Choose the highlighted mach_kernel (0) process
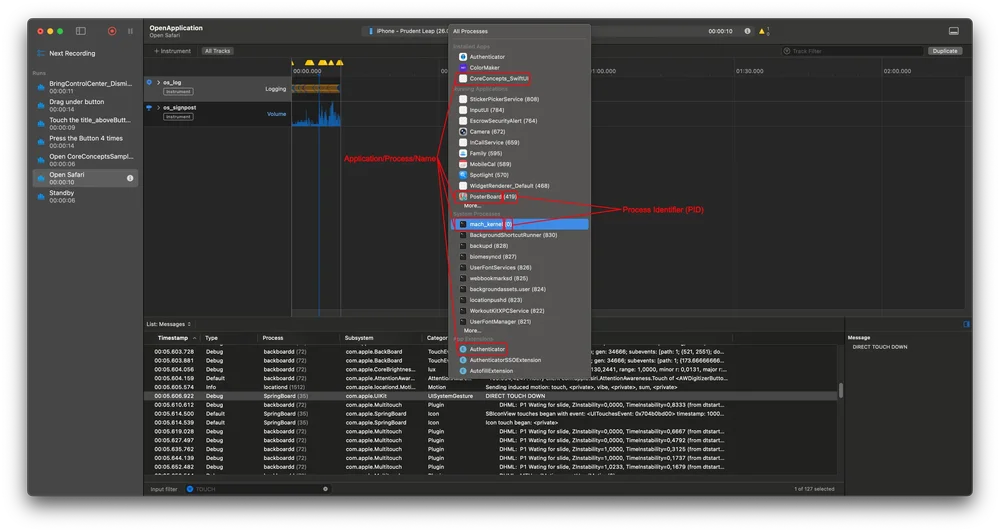 pos(520,225)
